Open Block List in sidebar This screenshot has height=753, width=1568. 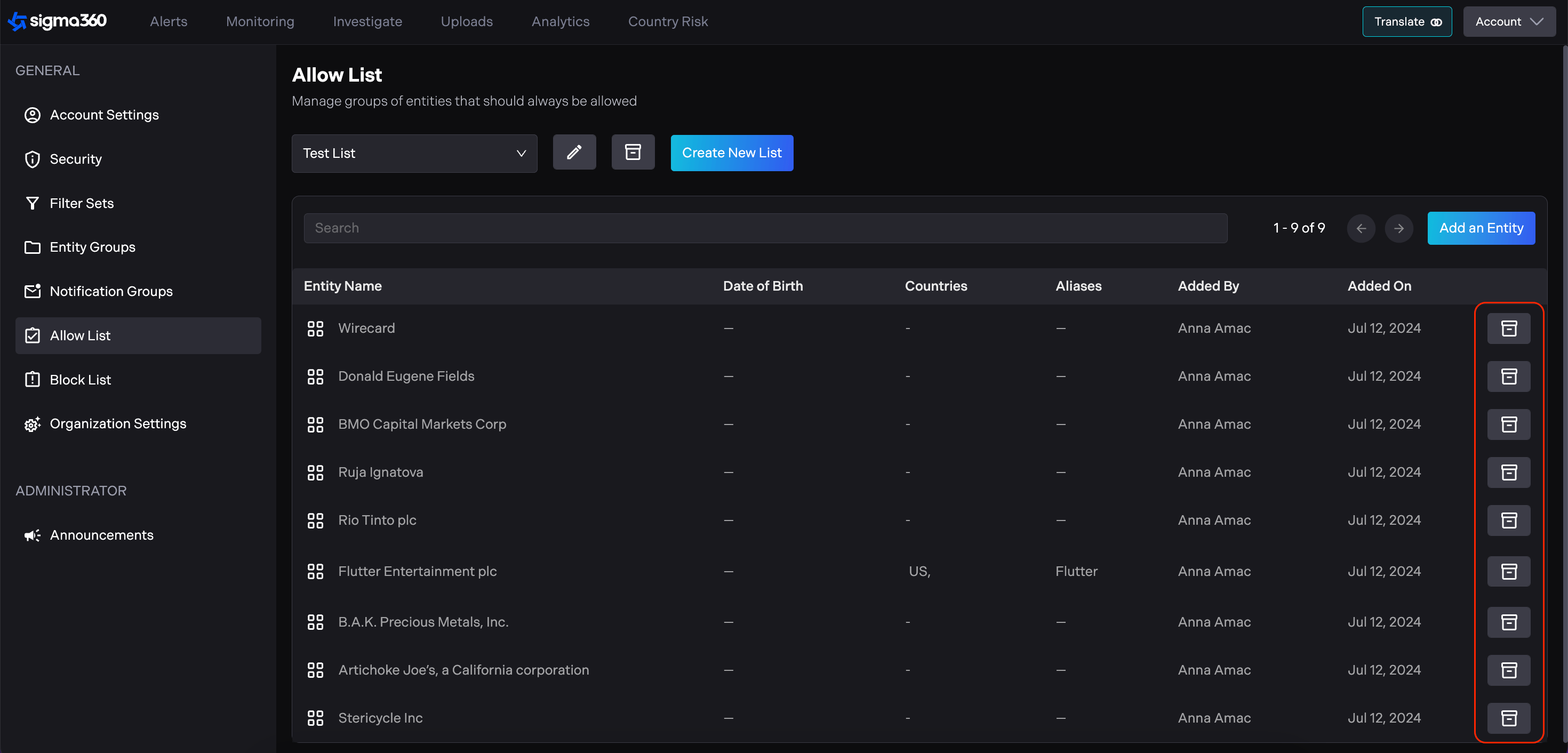coord(81,380)
